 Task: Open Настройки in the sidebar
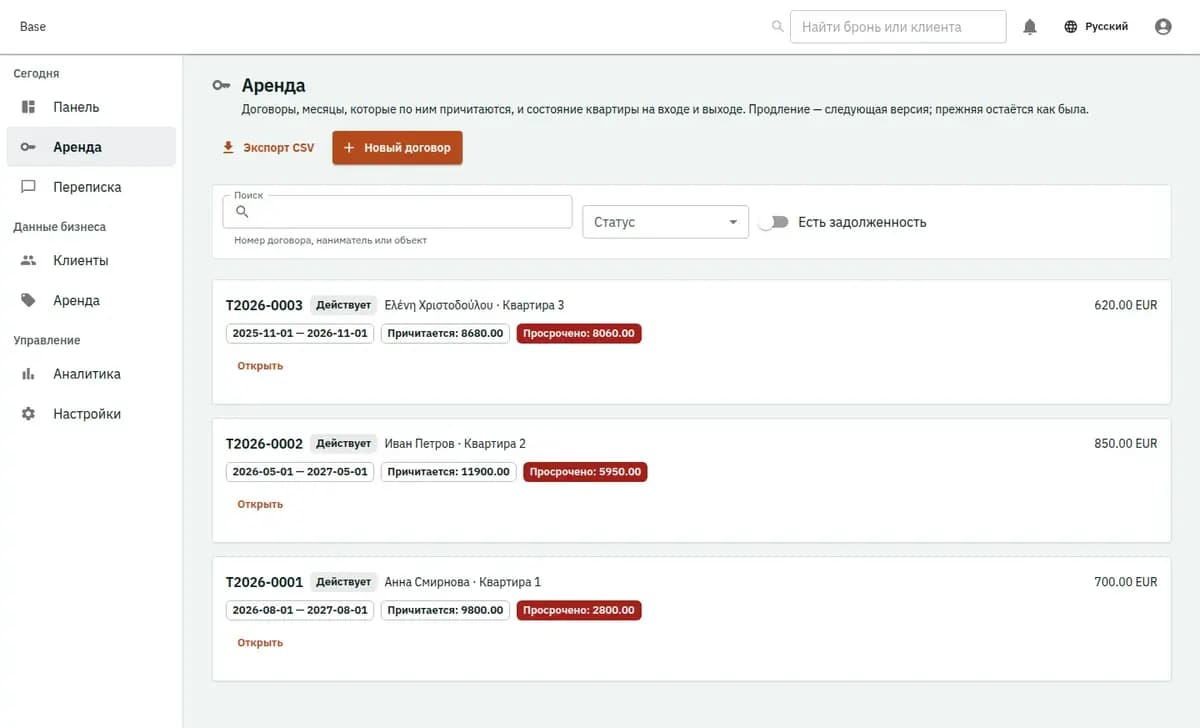point(91,414)
